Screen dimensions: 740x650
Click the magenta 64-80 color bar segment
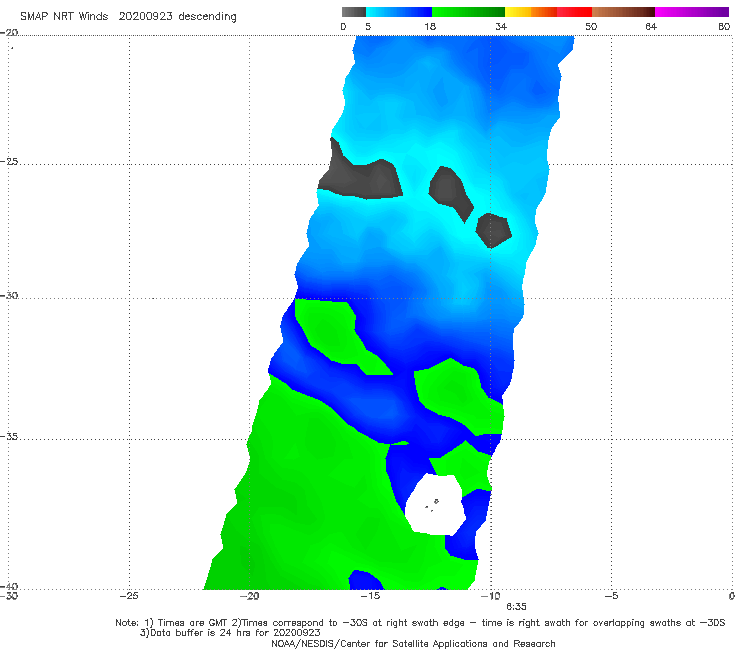coord(692,12)
